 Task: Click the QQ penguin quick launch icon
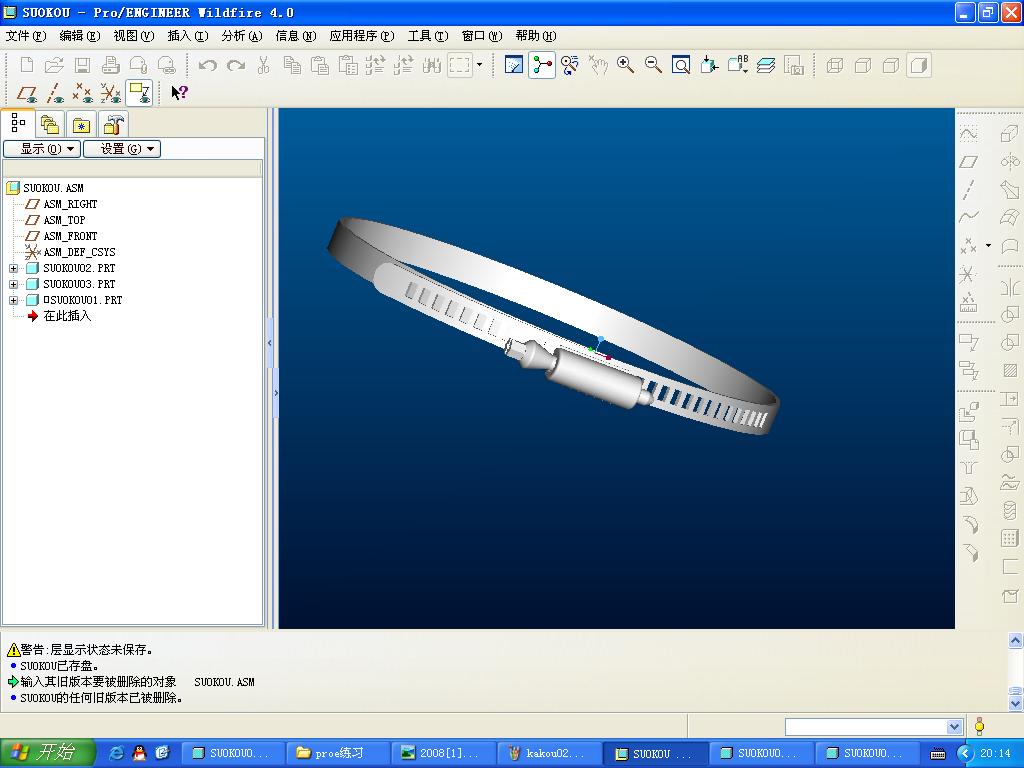coord(139,753)
